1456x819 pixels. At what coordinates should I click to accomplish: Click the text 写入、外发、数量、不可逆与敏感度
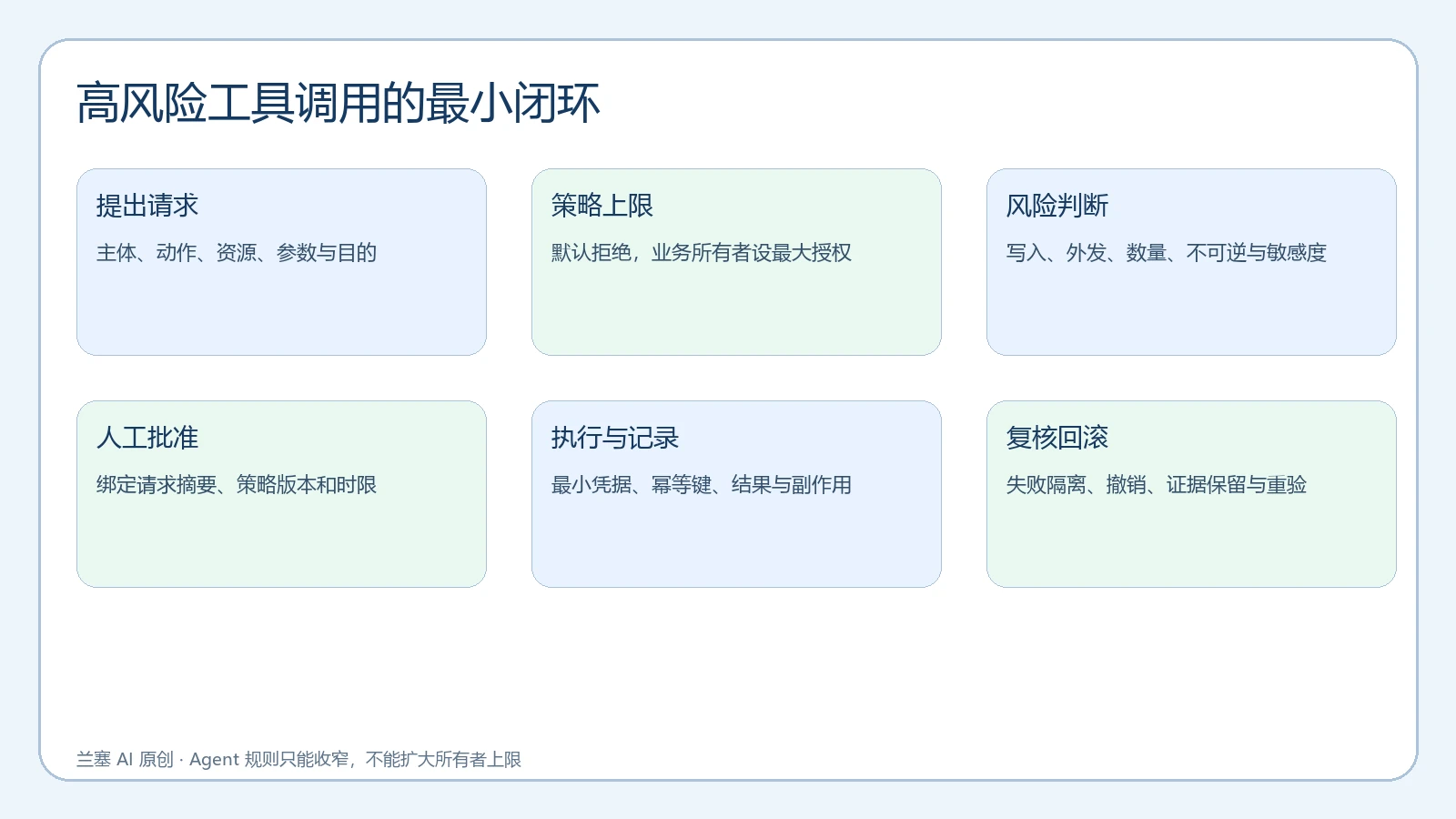(x=1167, y=253)
